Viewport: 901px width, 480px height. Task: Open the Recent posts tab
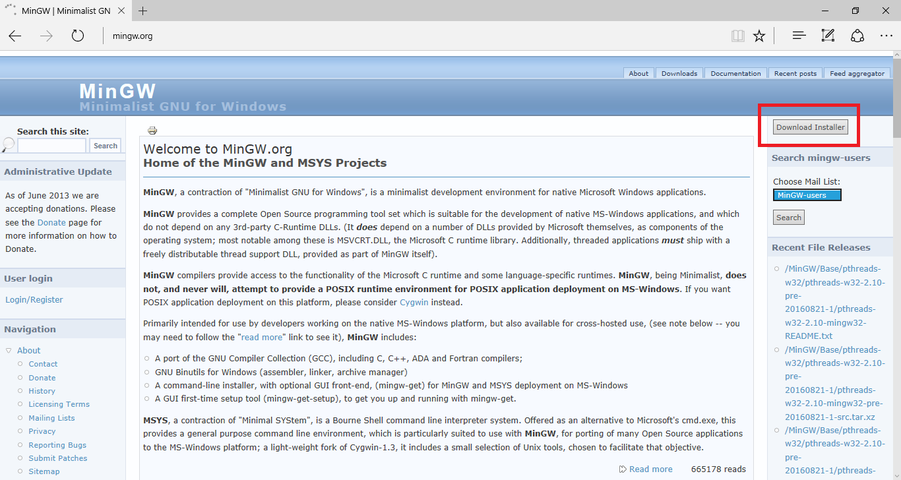pos(795,74)
